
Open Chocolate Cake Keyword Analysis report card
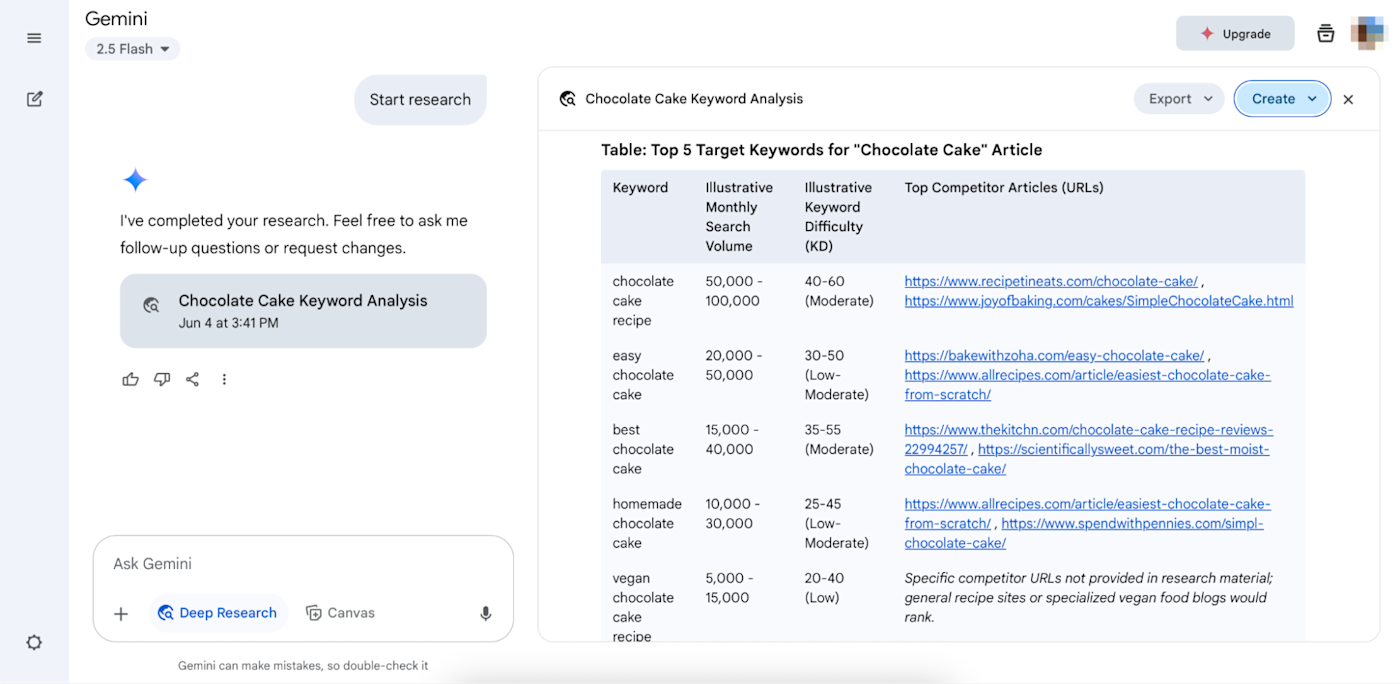[303, 311]
